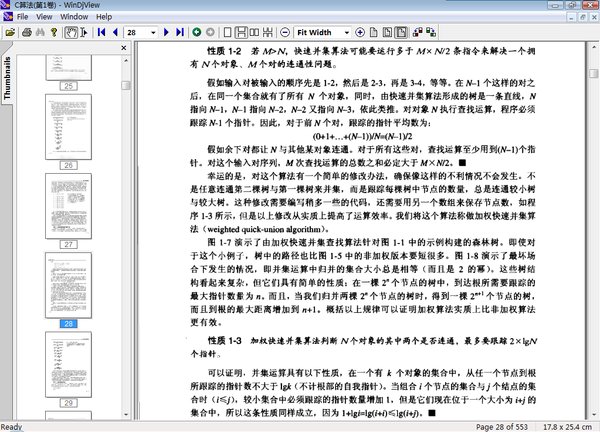Click the thumbnail panel scrollbar handle
The height and width of the screenshot is (432, 600).
[126, 85]
